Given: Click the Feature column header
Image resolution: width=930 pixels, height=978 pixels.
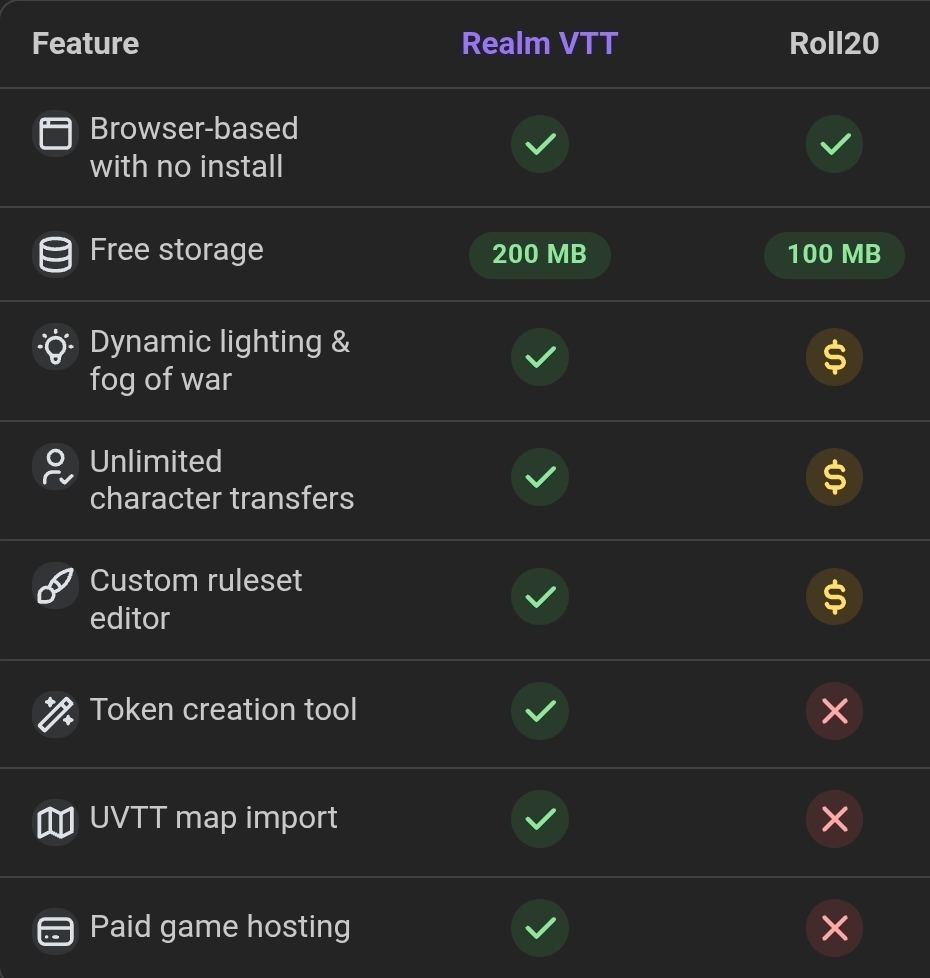Looking at the screenshot, I should coord(85,44).
